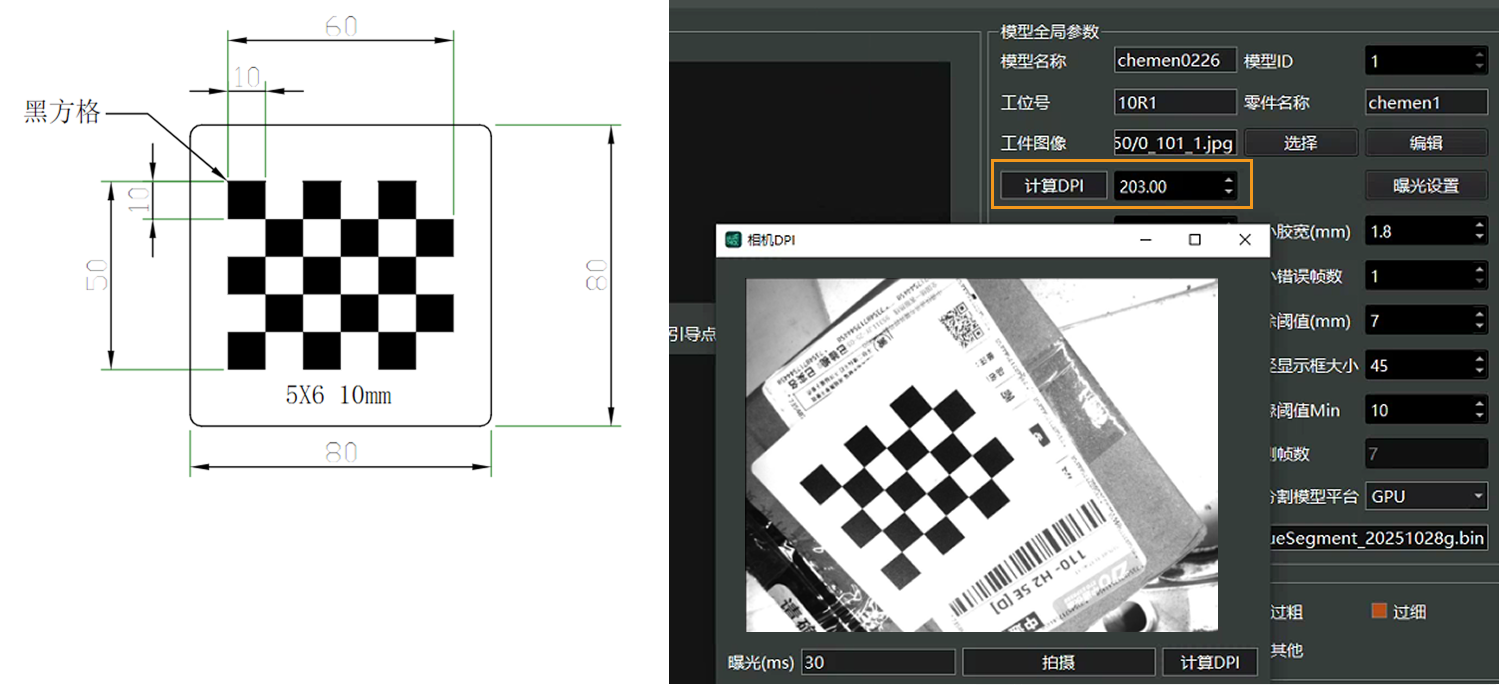
Task: Click the 曝光(ms) field showing 30
Action: point(878,662)
